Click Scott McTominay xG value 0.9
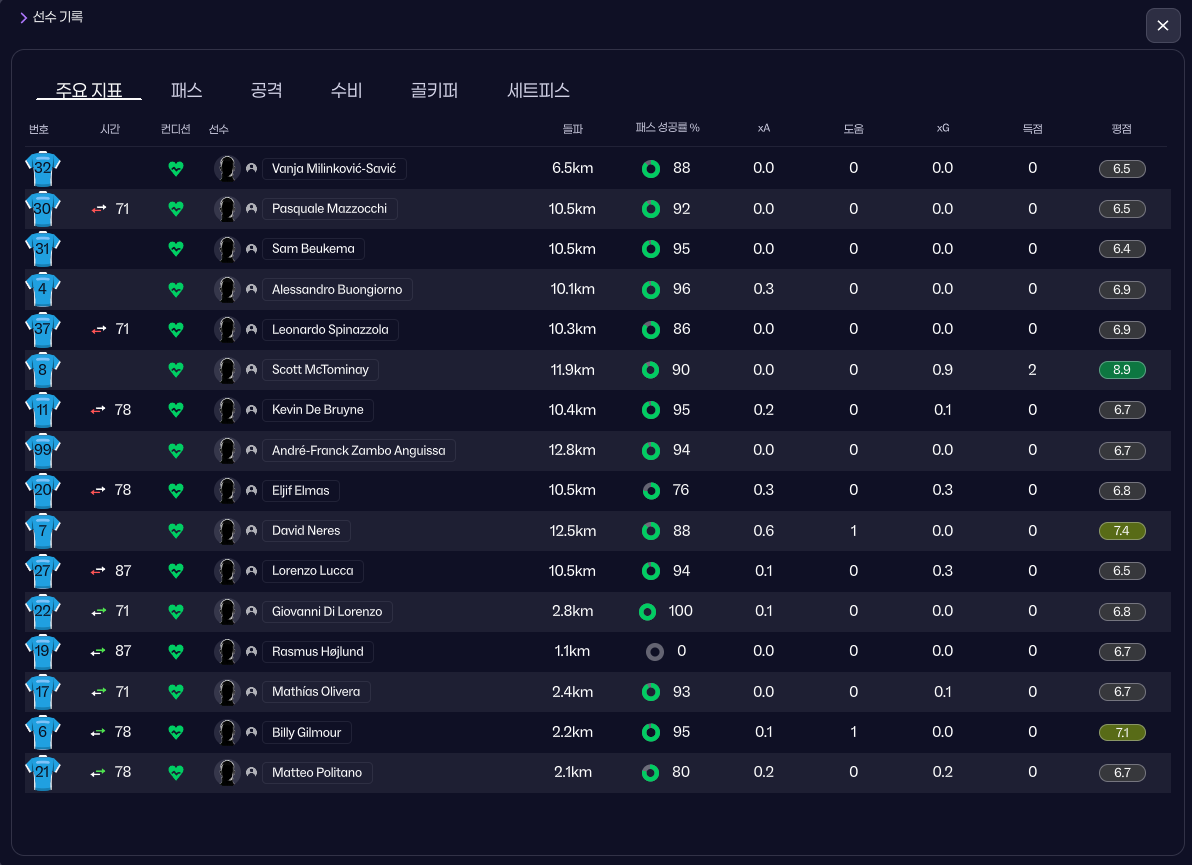 943,369
